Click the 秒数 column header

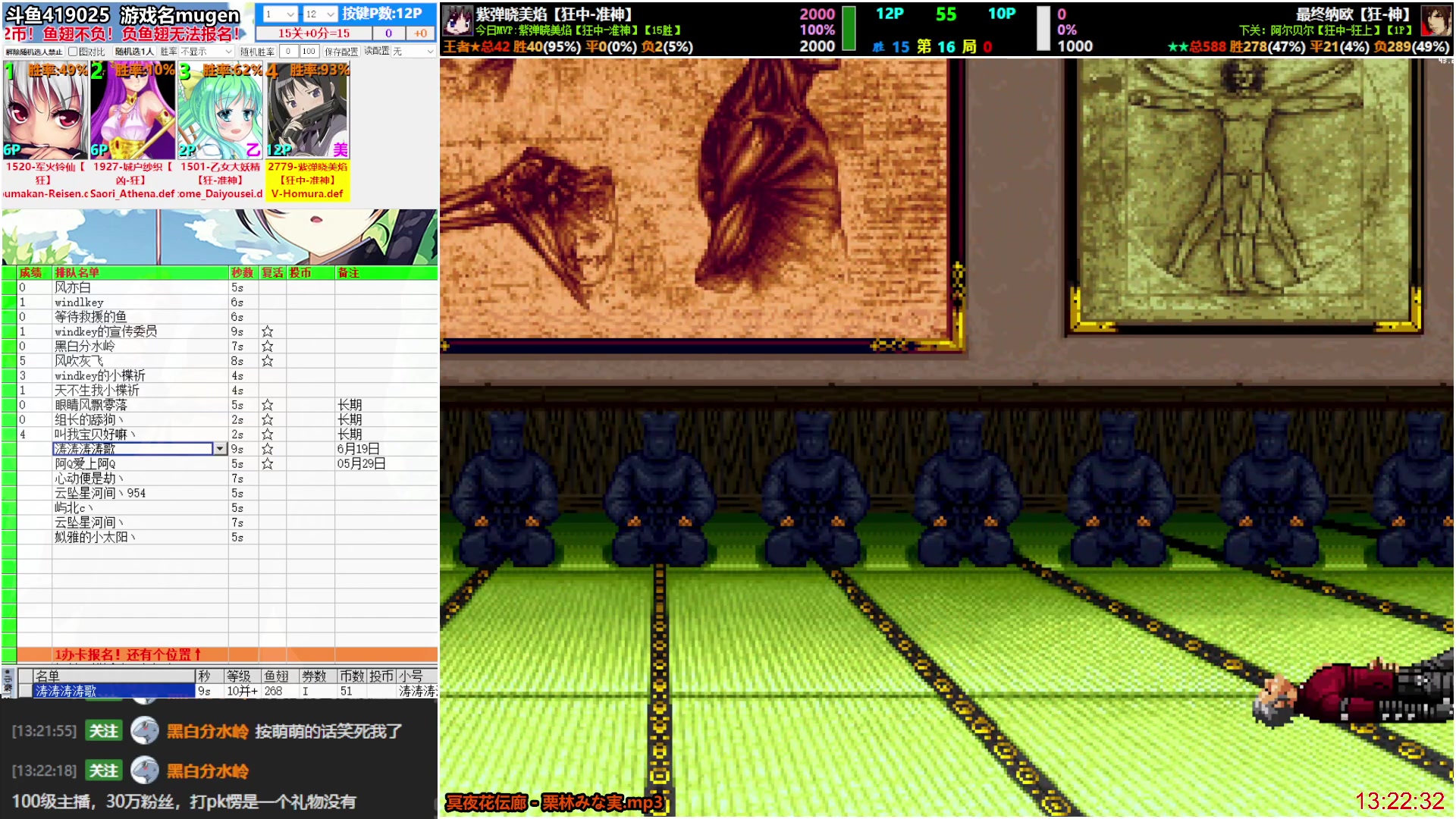tap(243, 273)
